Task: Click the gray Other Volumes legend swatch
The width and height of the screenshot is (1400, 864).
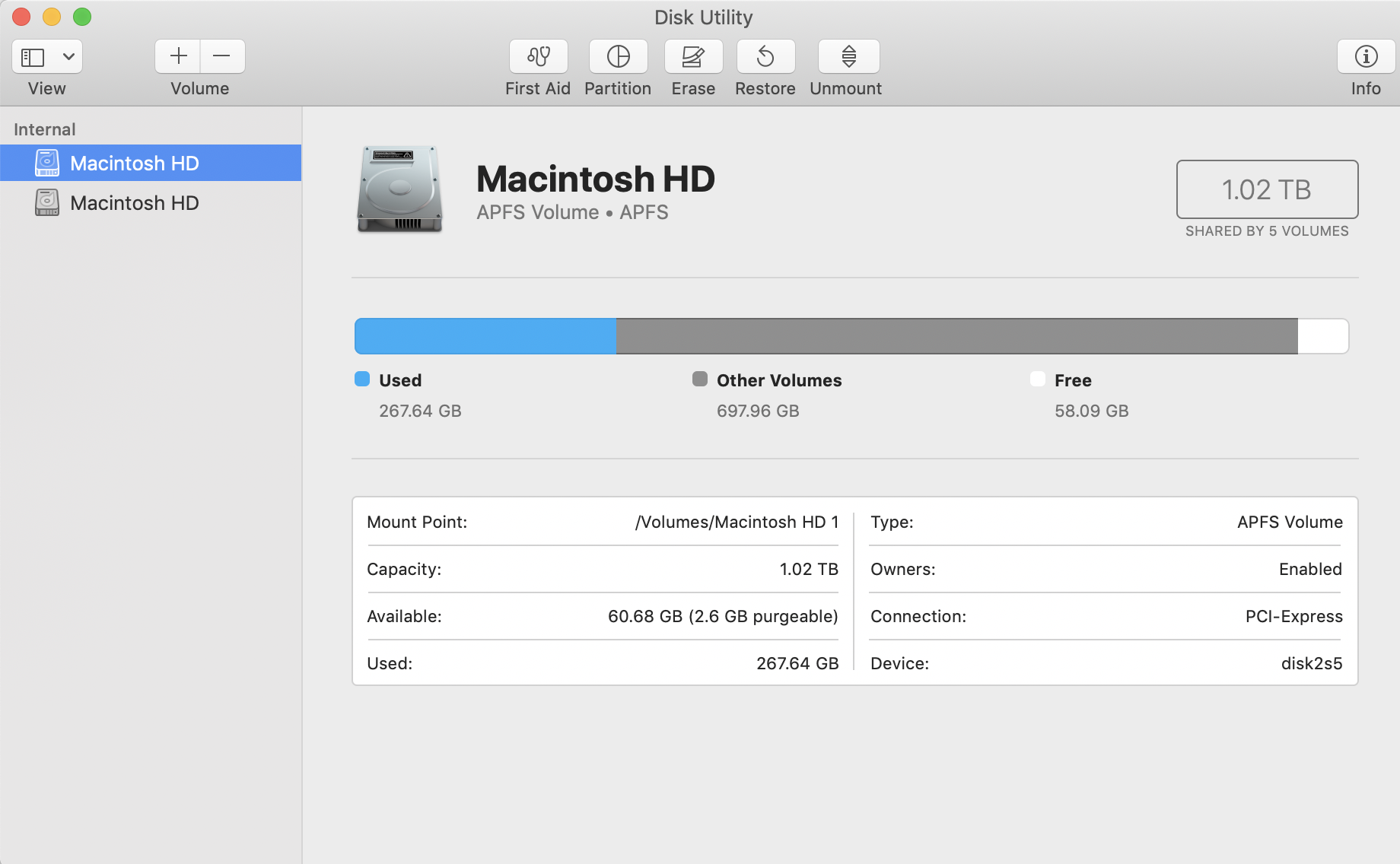Action: pyautogui.click(x=700, y=380)
